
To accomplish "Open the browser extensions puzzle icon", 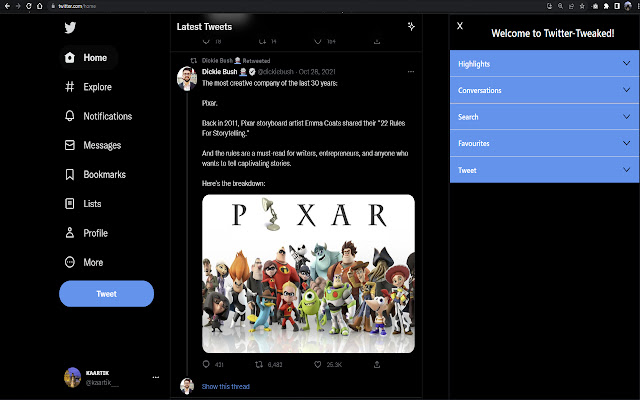I will pos(606,6).
